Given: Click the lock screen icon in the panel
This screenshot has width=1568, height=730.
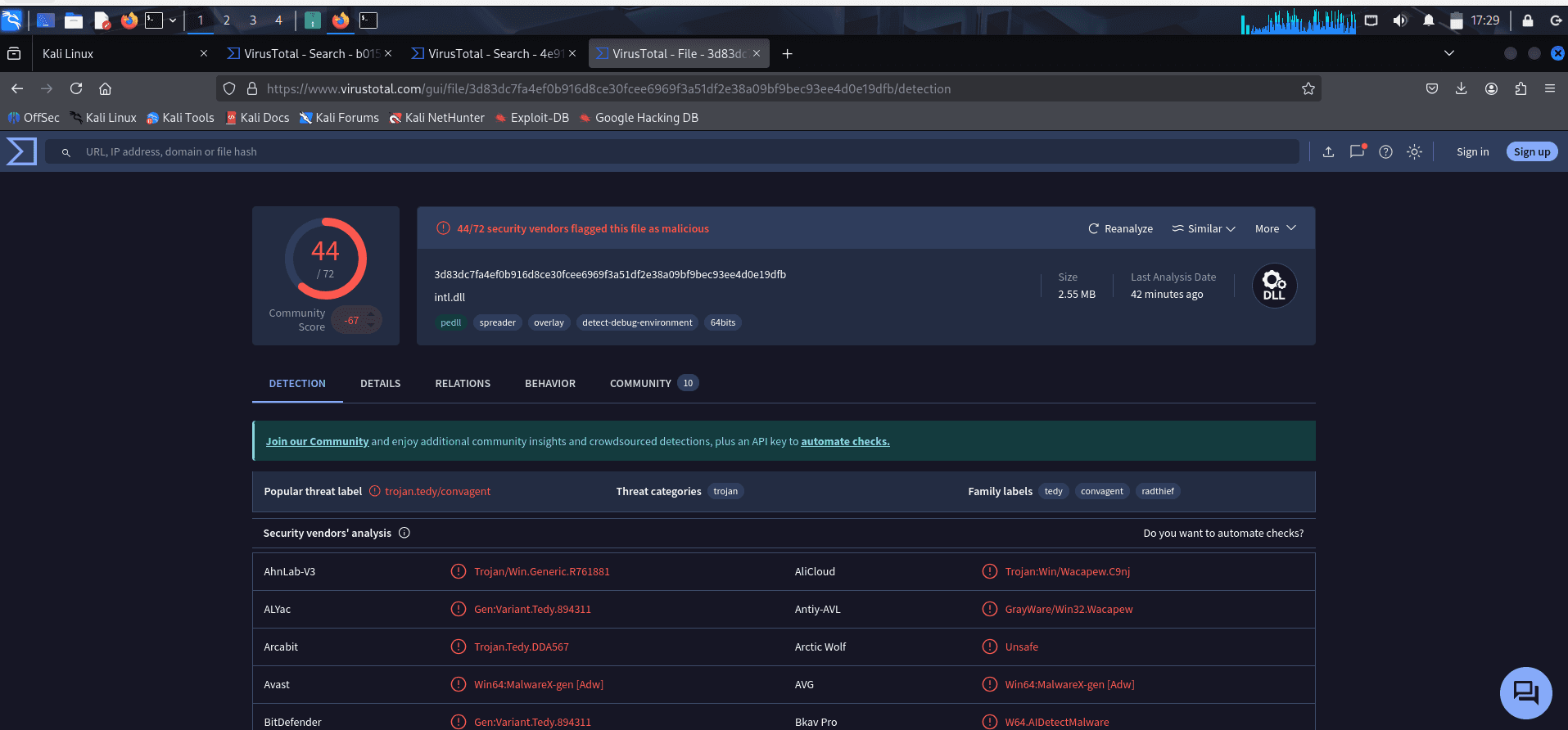Looking at the screenshot, I should point(1528,20).
